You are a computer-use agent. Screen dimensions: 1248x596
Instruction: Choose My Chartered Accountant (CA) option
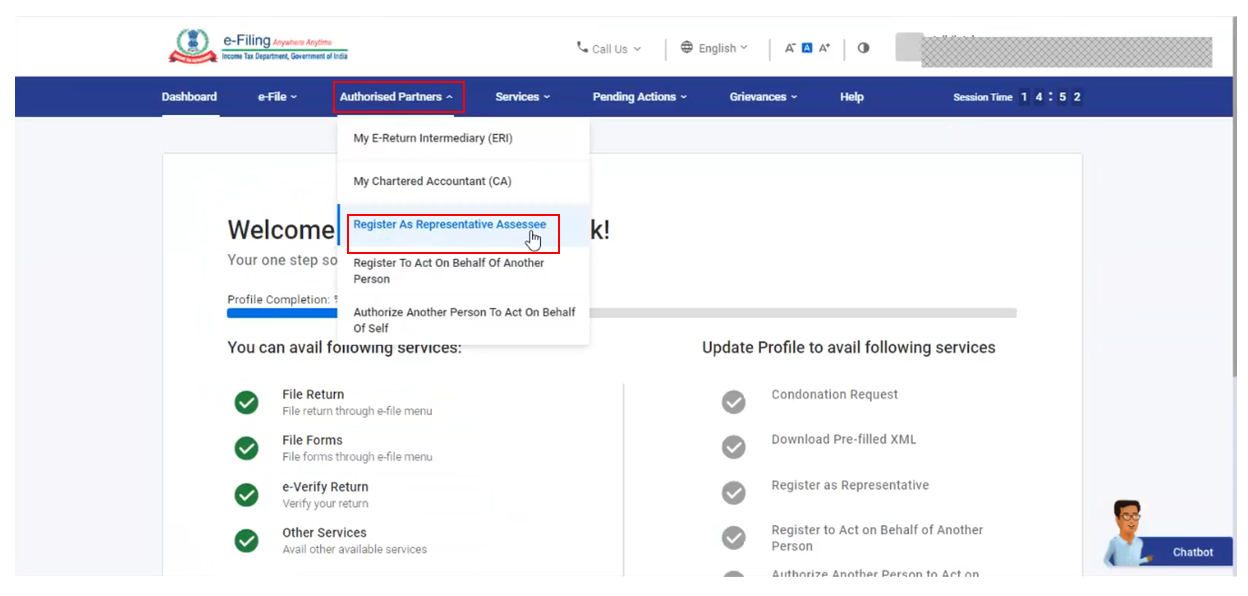pos(432,182)
